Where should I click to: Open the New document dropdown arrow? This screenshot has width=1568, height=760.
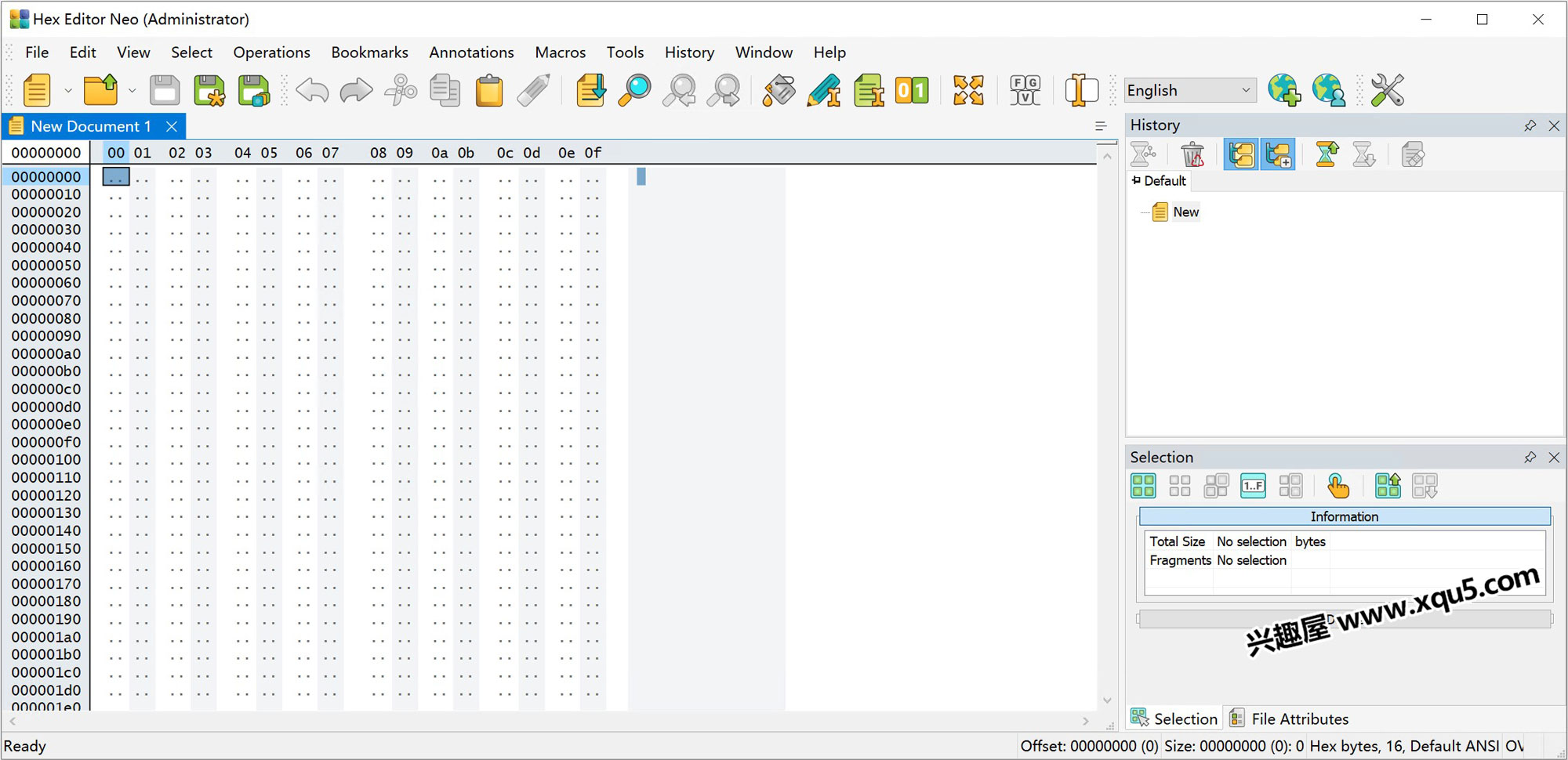tap(68, 91)
